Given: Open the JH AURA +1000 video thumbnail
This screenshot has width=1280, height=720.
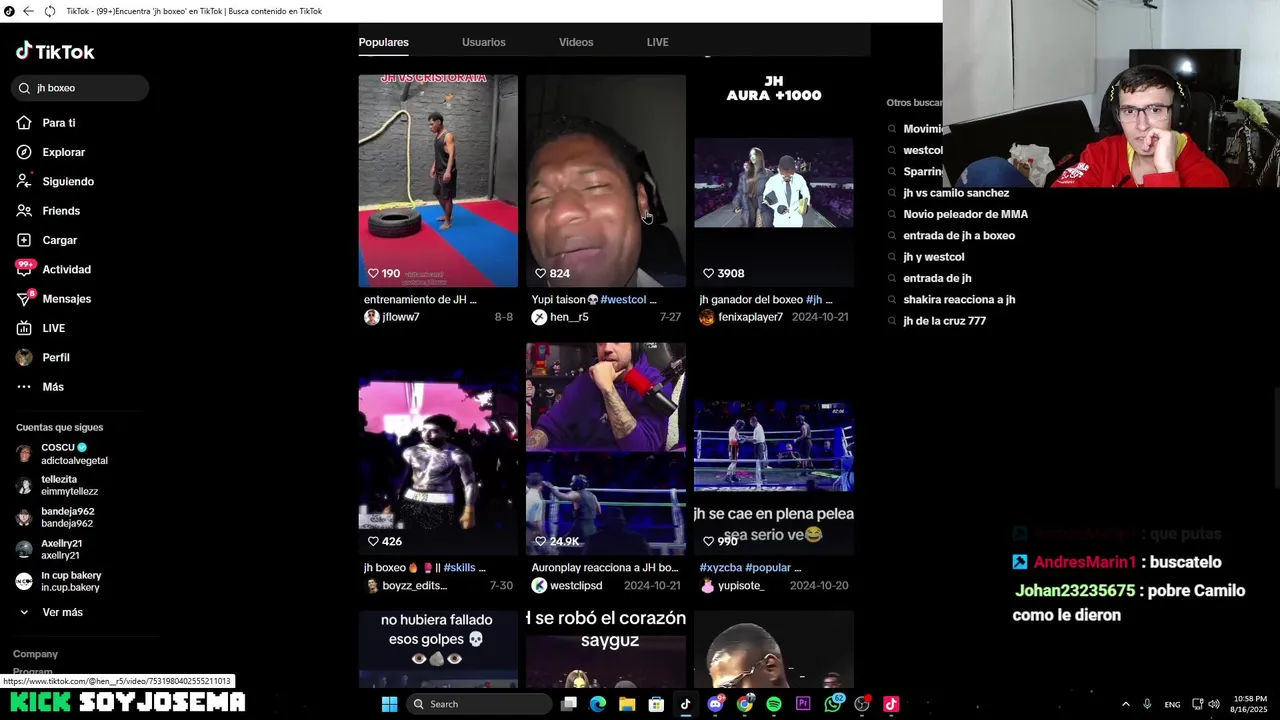Looking at the screenshot, I should click(x=774, y=181).
